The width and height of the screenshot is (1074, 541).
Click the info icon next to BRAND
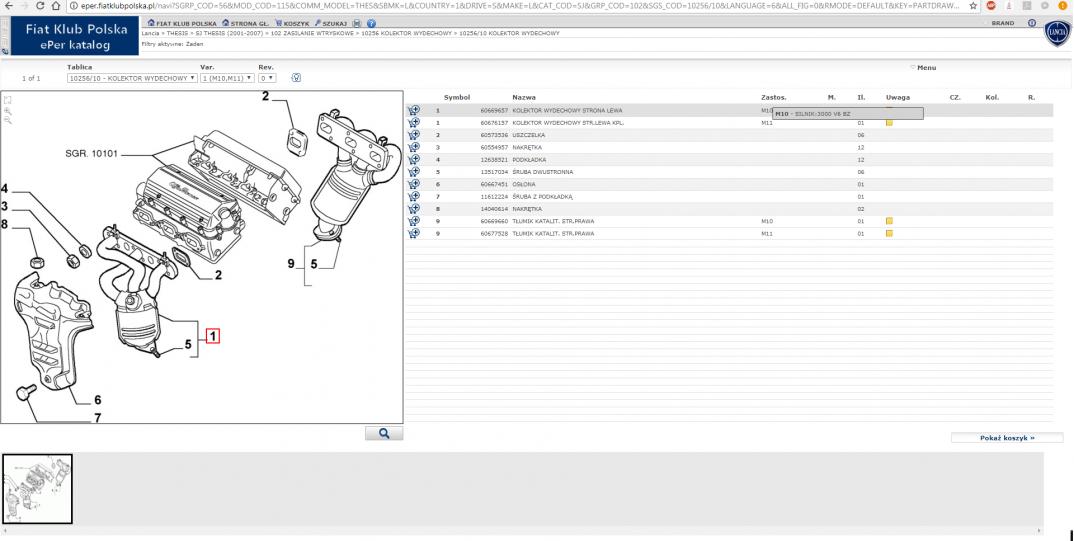[x=1032, y=23]
